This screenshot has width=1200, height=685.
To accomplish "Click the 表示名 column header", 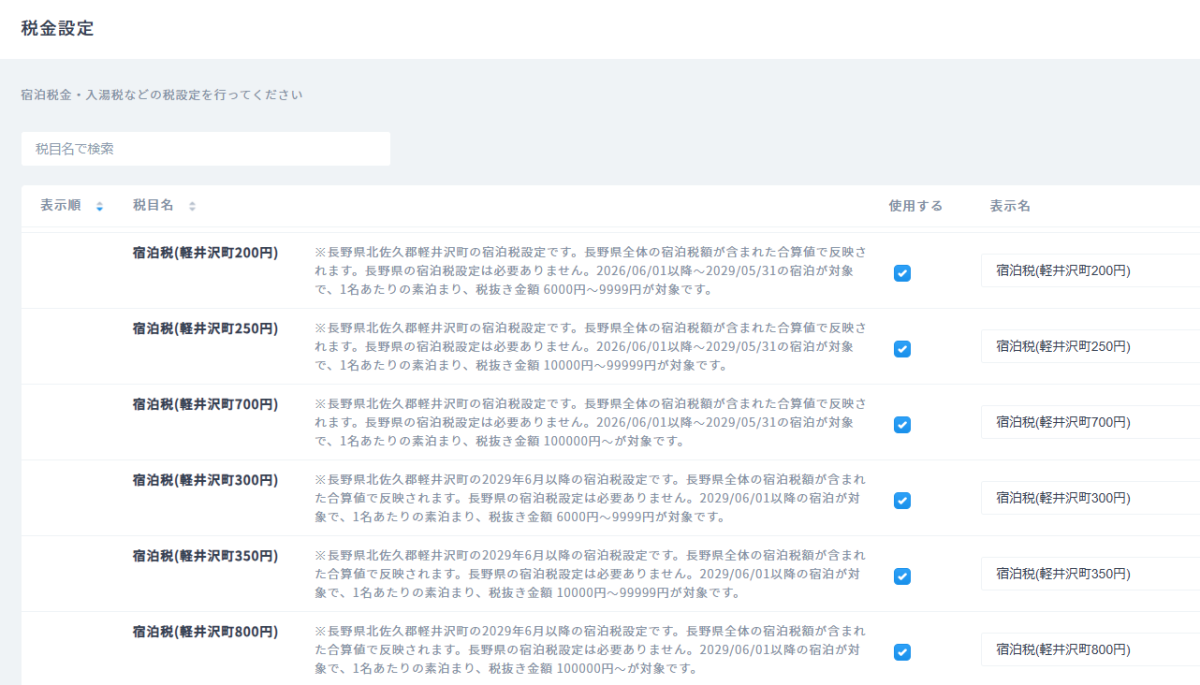I will (x=1010, y=206).
